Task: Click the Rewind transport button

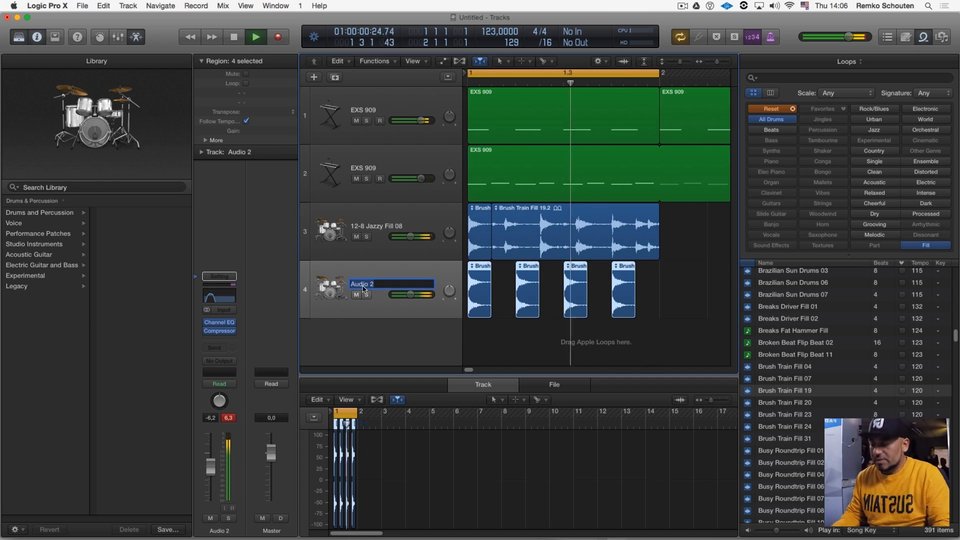Action: point(190,37)
